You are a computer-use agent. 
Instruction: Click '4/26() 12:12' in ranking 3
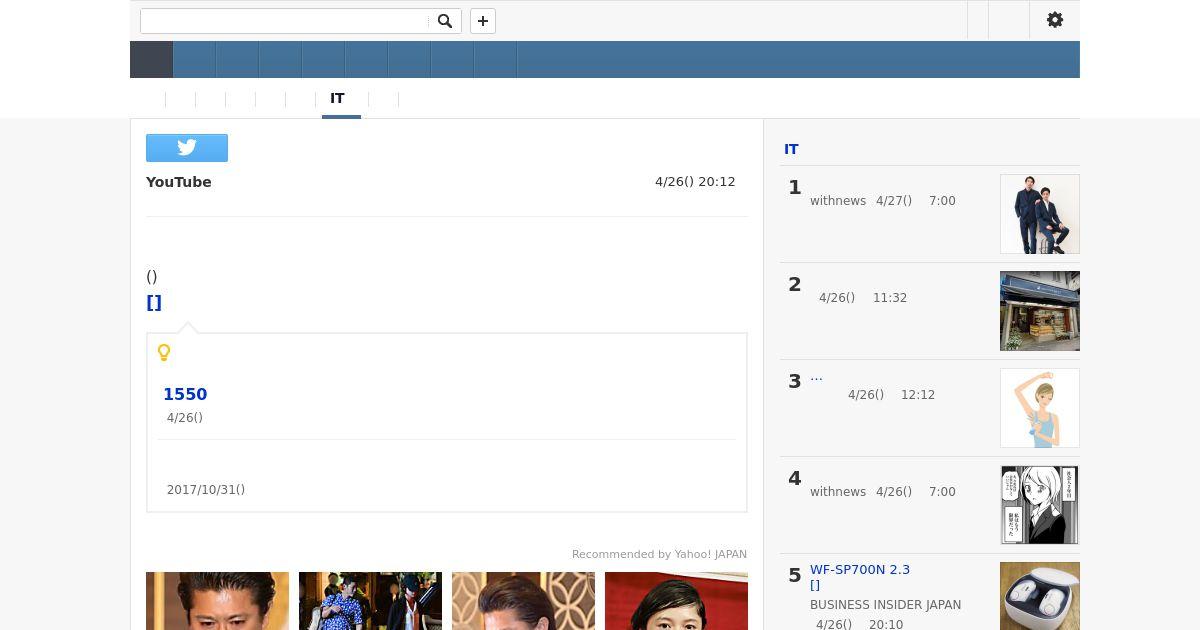(x=892, y=395)
